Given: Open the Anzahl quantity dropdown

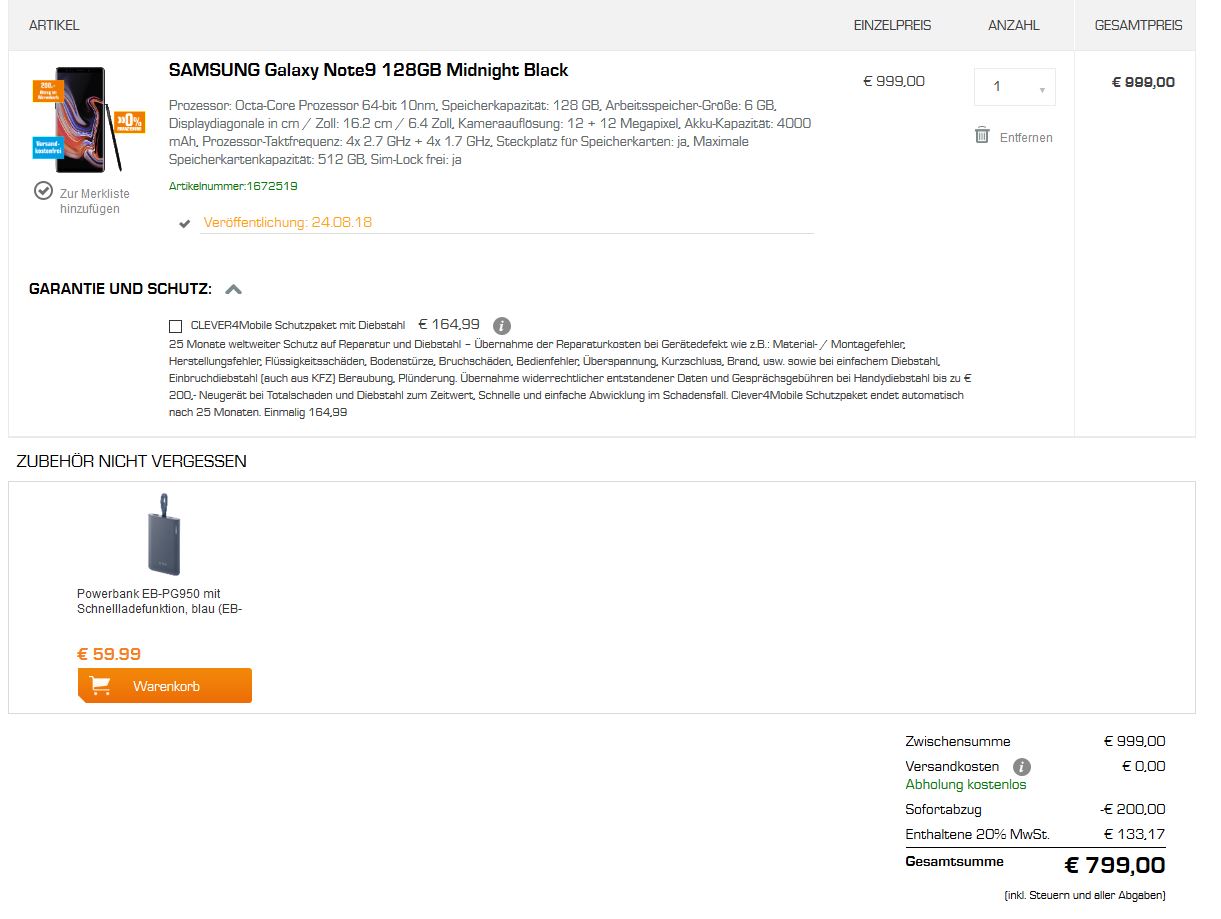Looking at the screenshot, I should 1014,87.
